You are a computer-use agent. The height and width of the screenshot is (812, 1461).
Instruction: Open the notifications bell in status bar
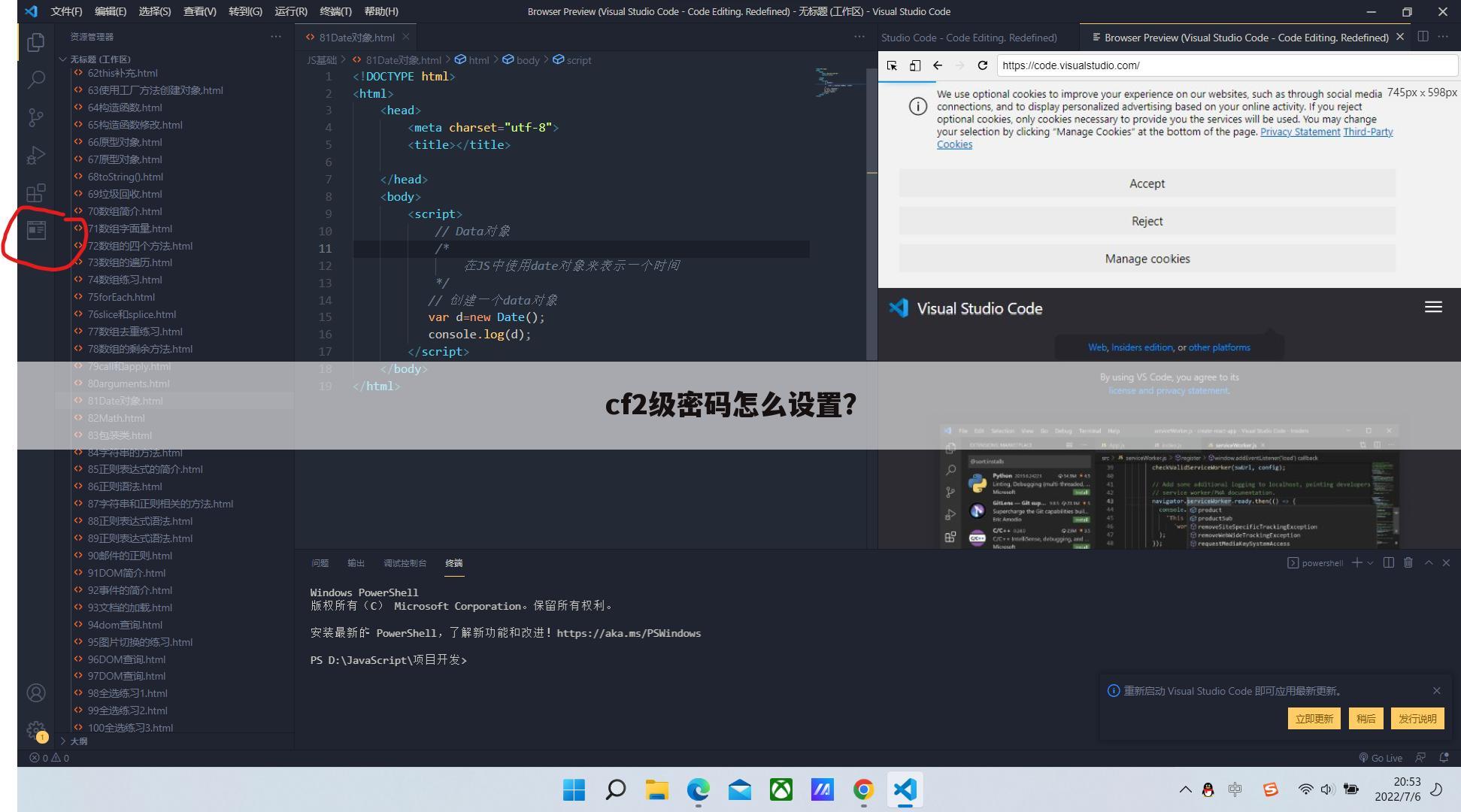pos(1444,758)
